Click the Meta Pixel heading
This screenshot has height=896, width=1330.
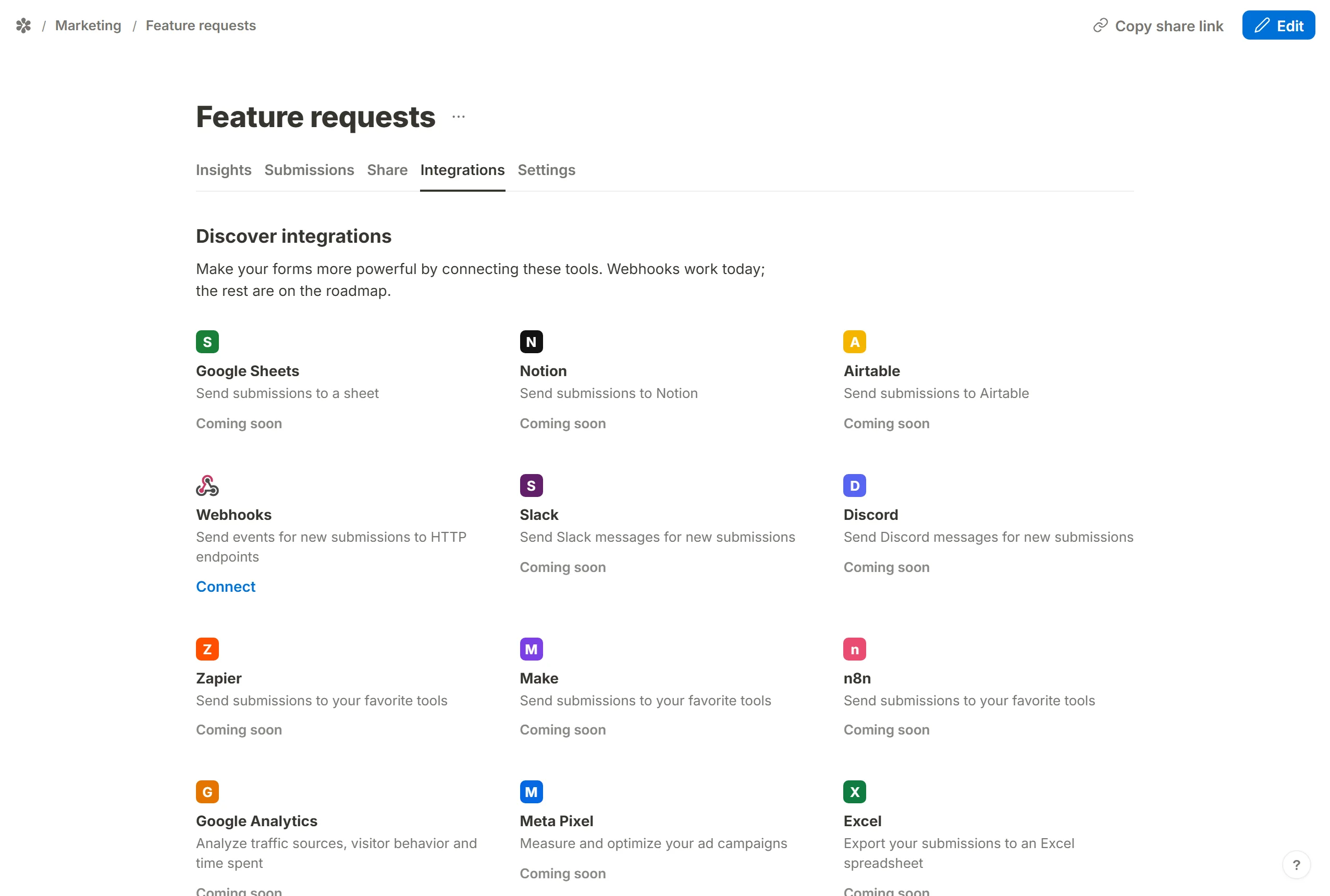click(x=556, y=820)
